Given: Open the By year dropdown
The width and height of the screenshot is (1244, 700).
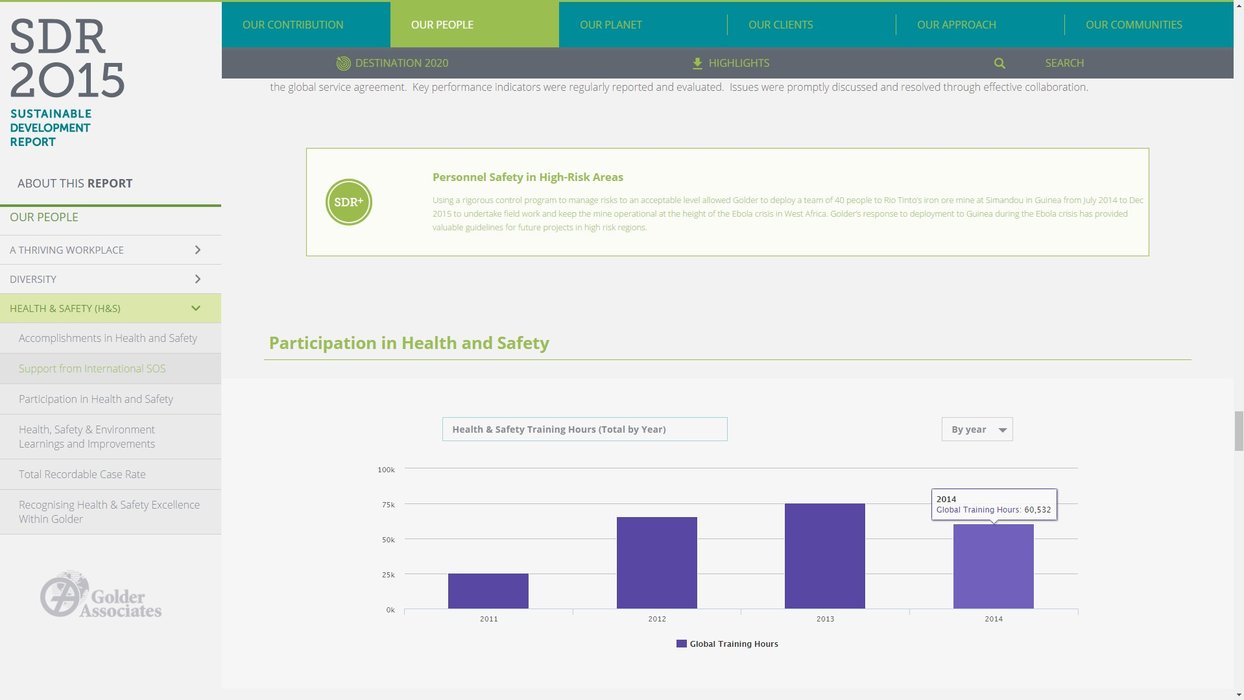Looking at the screenshot, I should (x=977, y=429).
